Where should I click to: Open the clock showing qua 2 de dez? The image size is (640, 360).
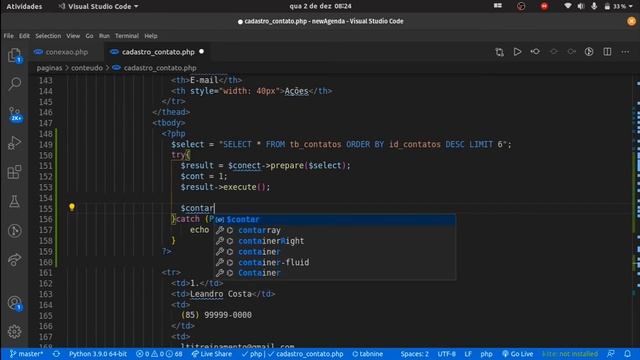(x=320, y=6)
